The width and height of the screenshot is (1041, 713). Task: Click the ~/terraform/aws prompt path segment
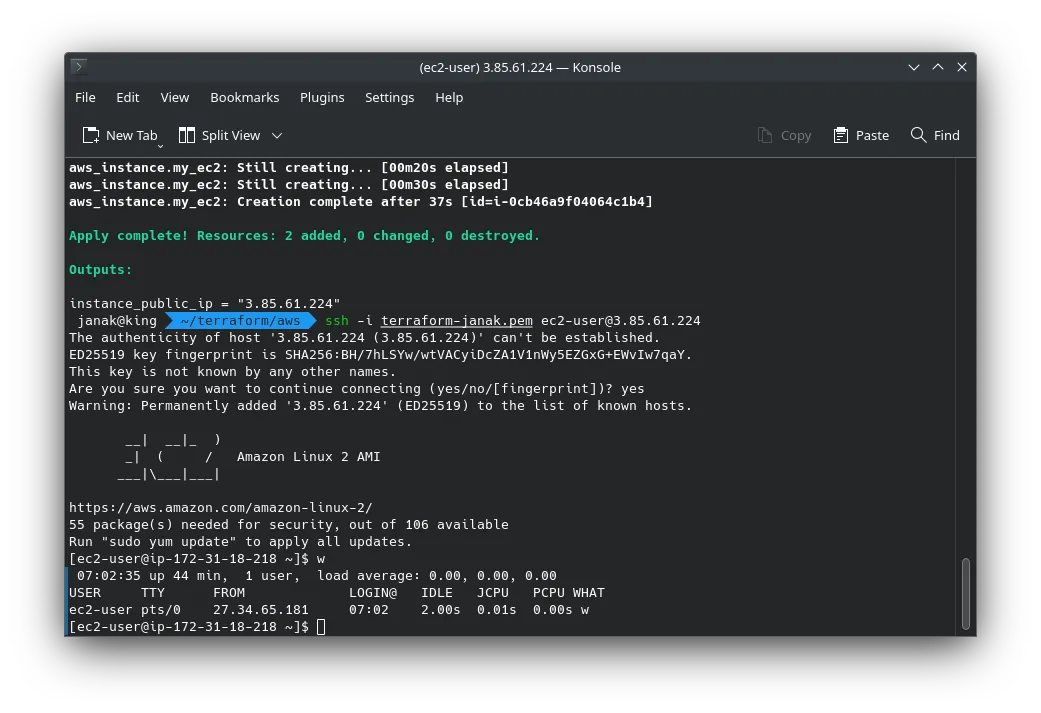tap(240, 320)
